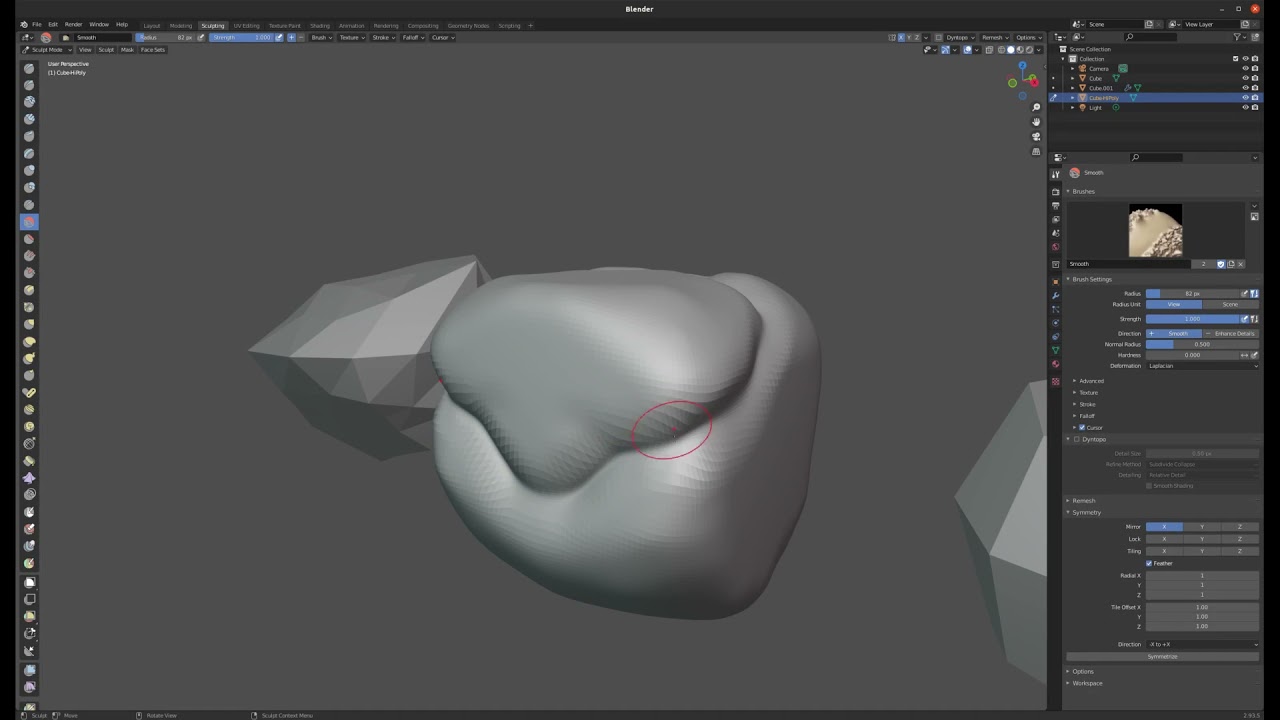The width and height of the screenshot is (1280, 720).
Task: Expand the Advanced subpanel
Action: pyautogui.click(x=1090, y=381)
